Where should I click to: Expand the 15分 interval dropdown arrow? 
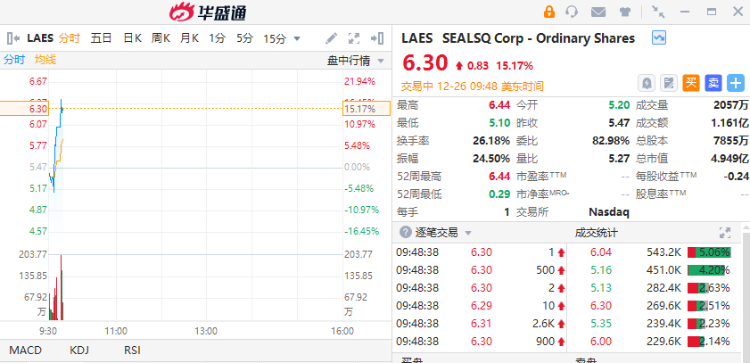pos(297,39)
